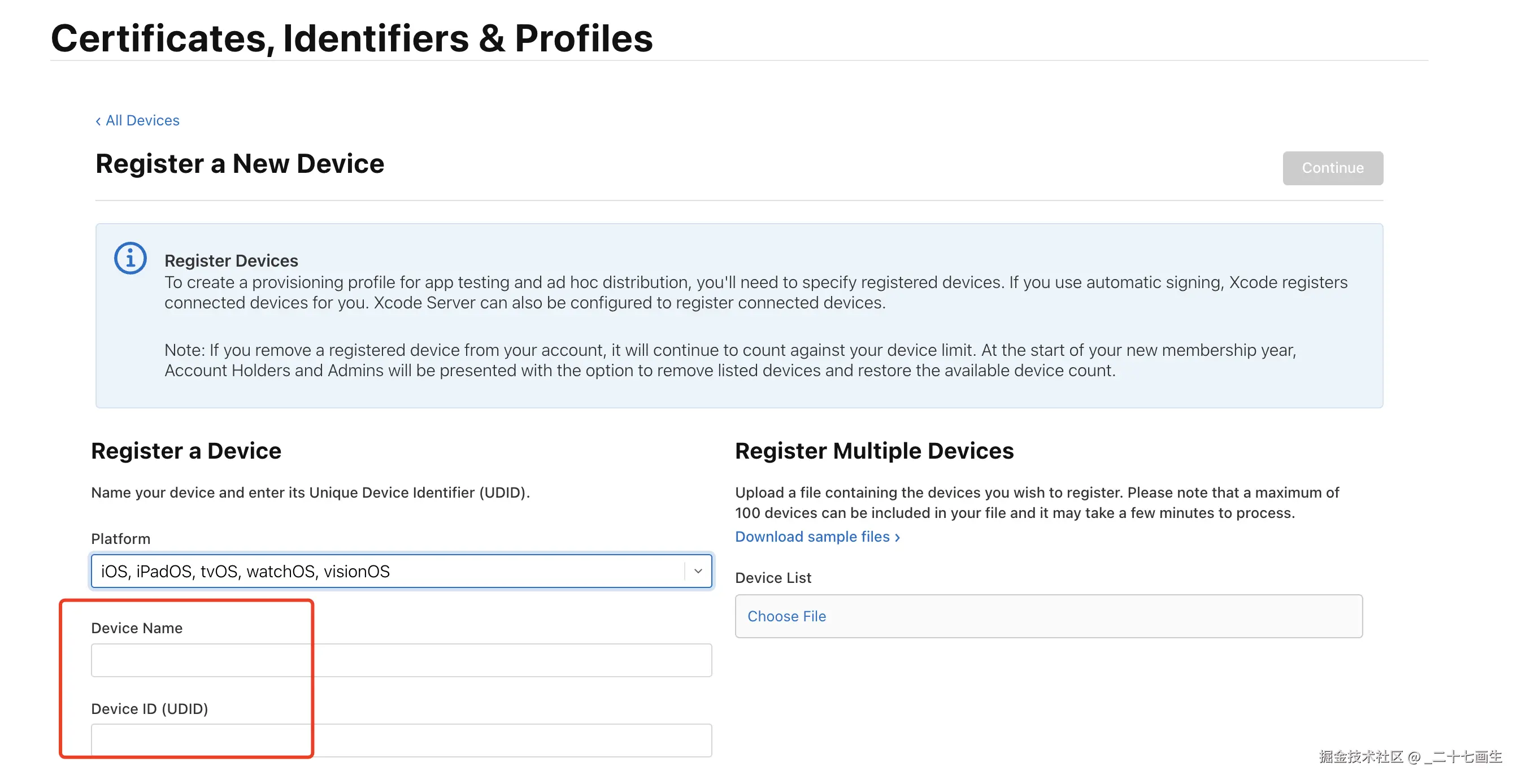
Task: Click the Device Name label text
Action: coord(137,628)
